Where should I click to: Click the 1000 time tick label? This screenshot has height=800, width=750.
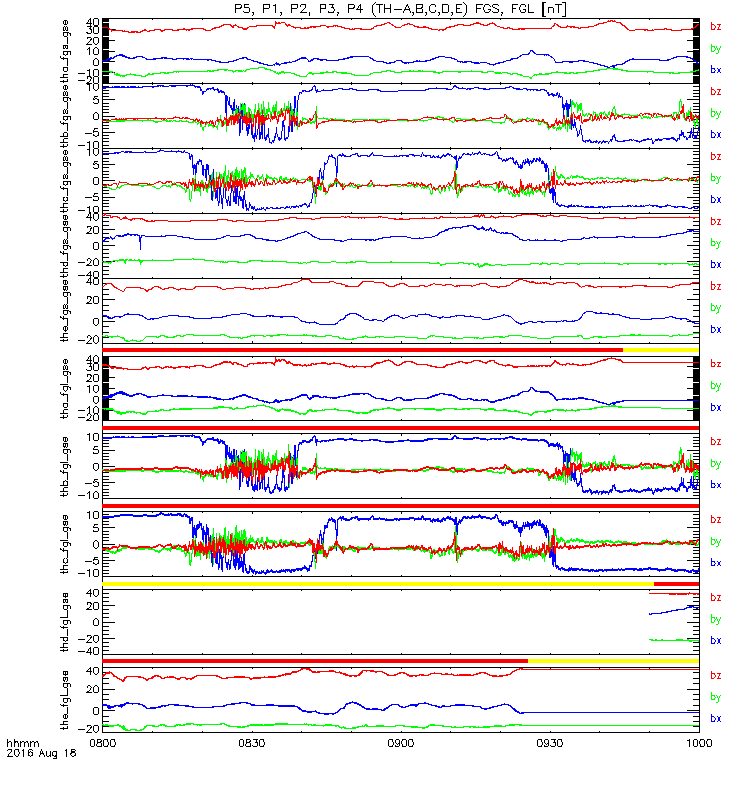[x=699, y=743]
